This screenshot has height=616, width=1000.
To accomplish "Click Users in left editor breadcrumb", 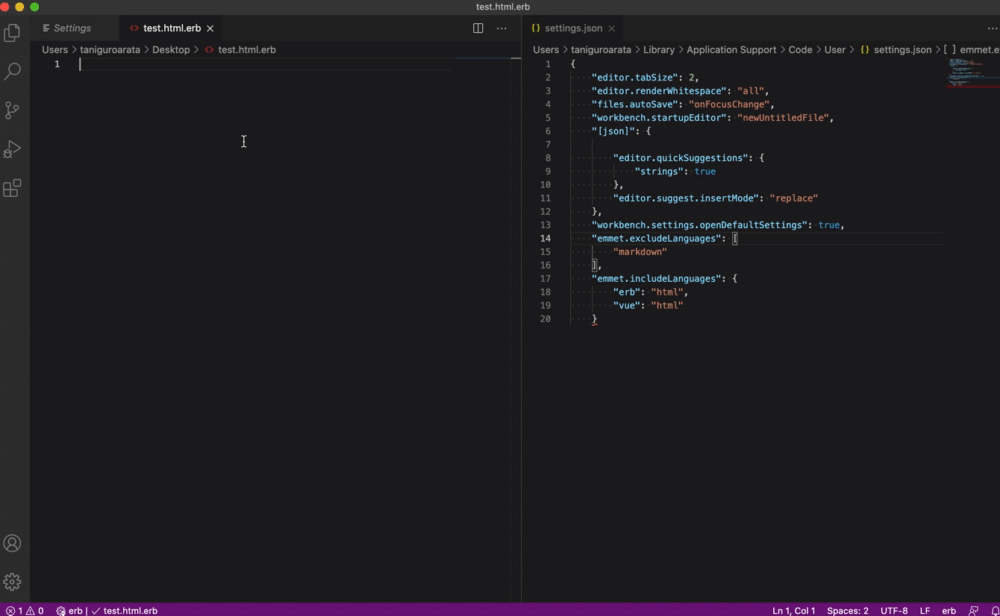I will [x=55, y=49].
